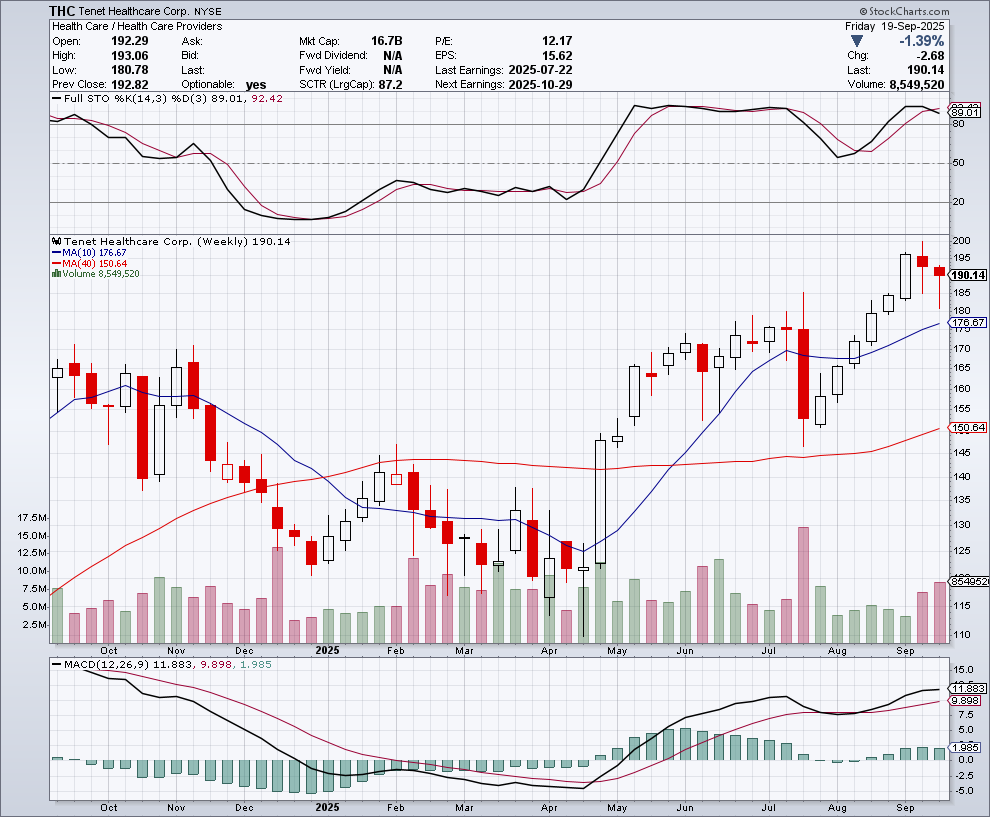Click the NYSE exchange label
This screenshot has height=817, width=990.
pos(208,11)
